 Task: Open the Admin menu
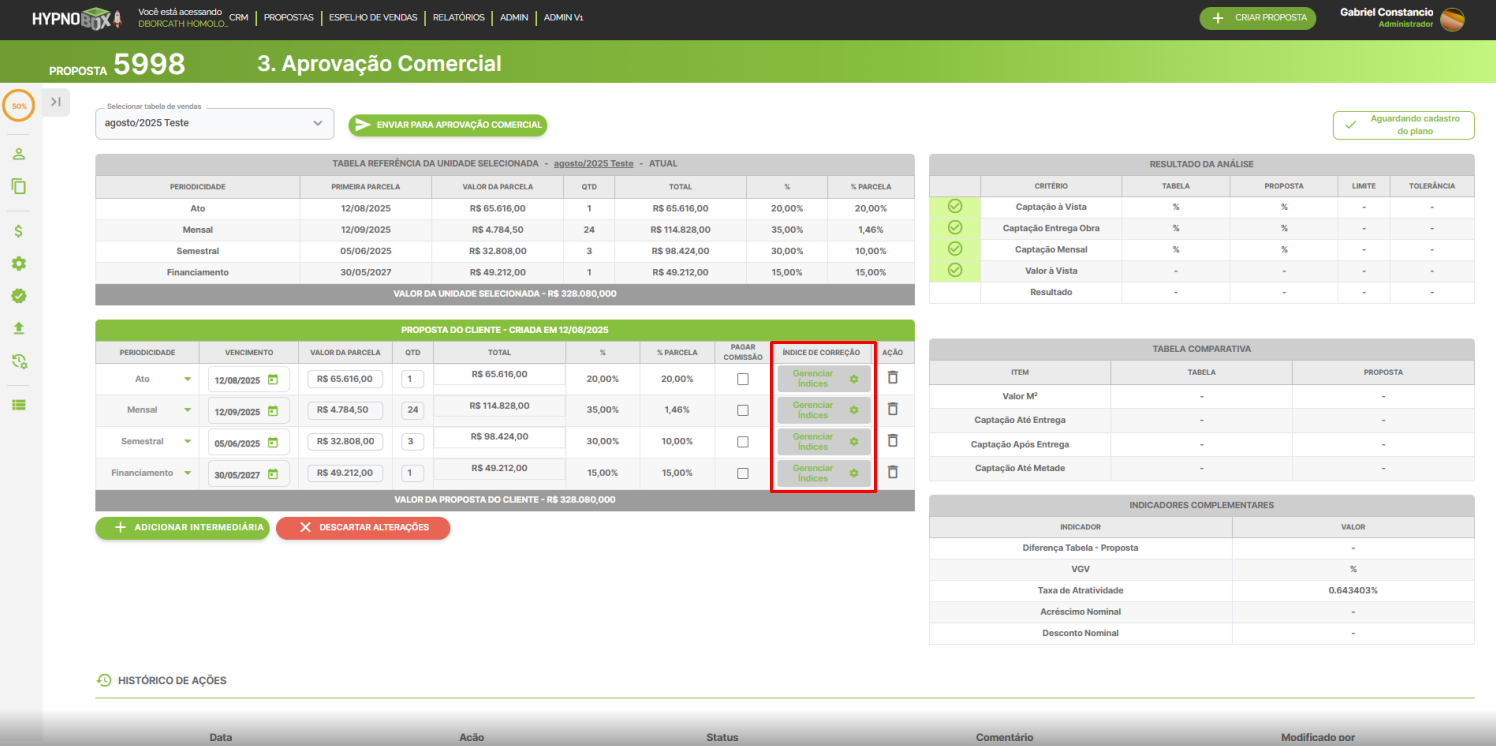[514, 18]
